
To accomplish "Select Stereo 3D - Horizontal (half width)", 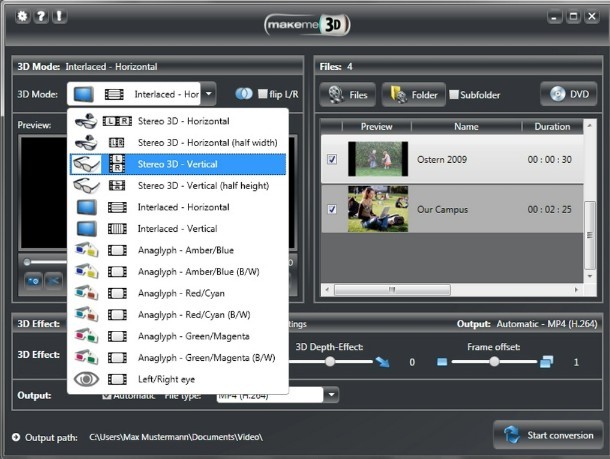I will click(x=178, y=142).
